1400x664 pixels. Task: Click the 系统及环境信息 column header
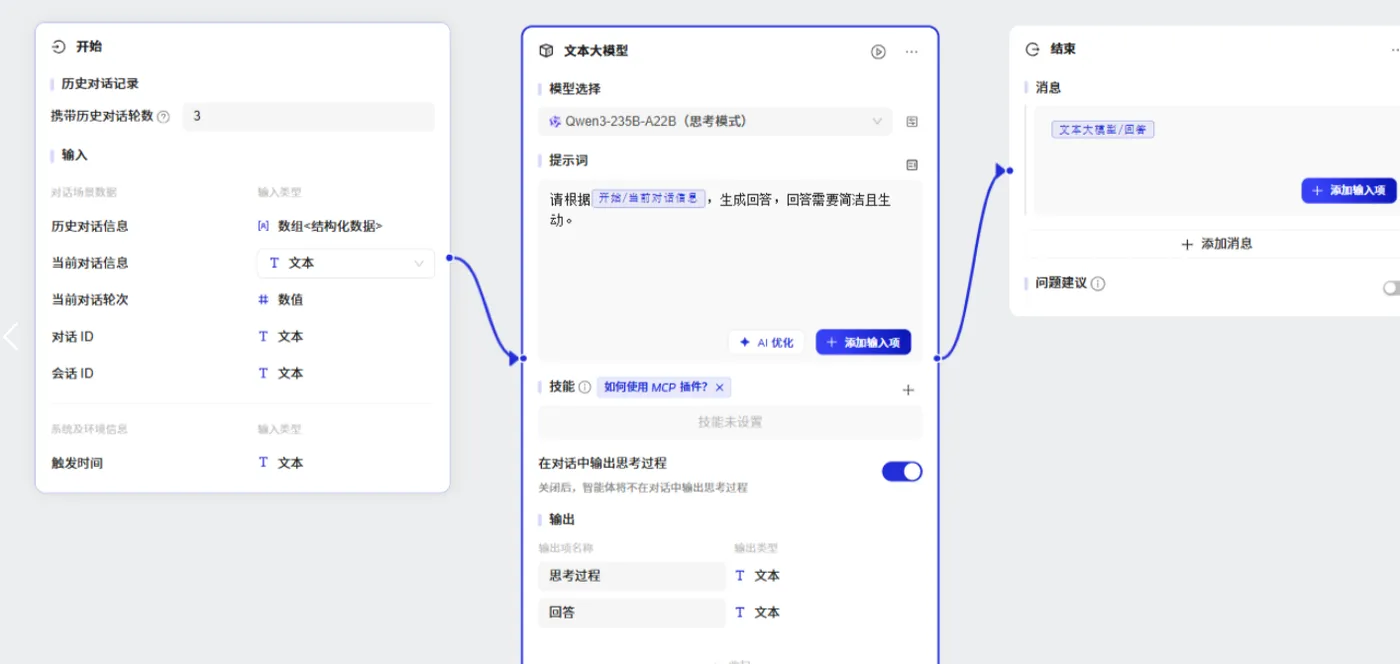(89, 429)
